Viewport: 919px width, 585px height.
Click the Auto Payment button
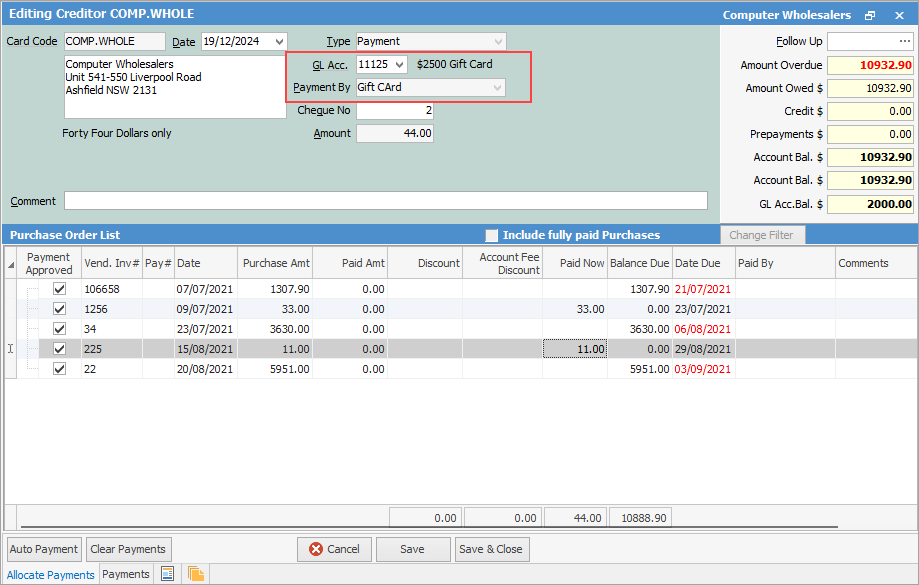coord(43,549)
